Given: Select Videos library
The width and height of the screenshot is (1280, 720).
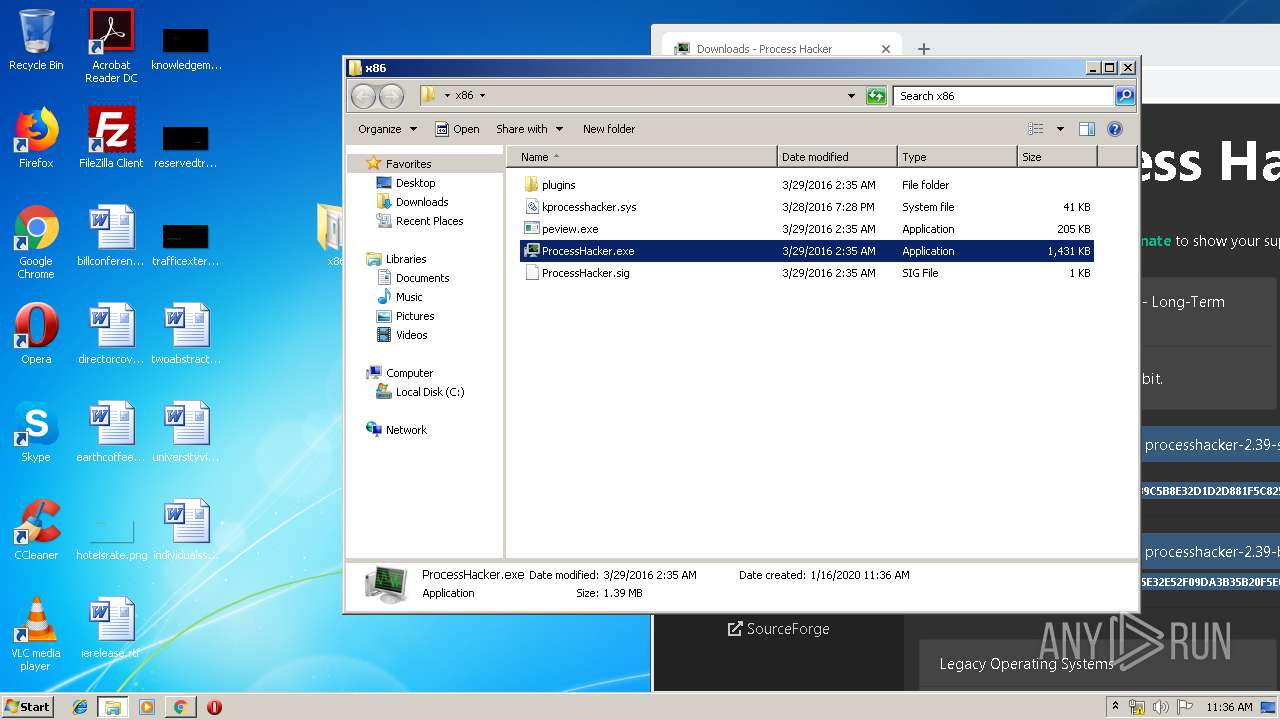Looking at the screenshot, I should point(411,335).
